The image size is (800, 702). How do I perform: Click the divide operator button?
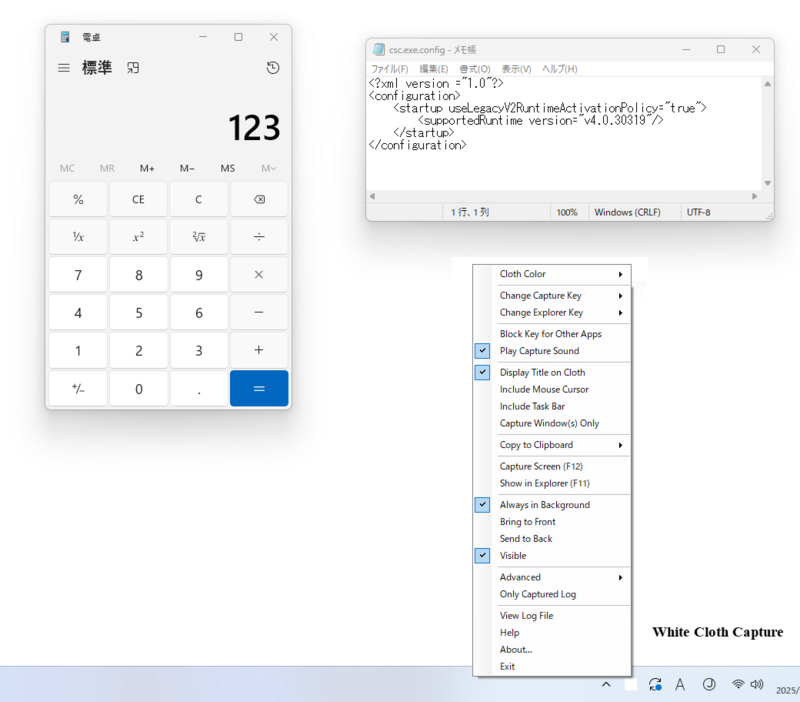tap(259, 237)
